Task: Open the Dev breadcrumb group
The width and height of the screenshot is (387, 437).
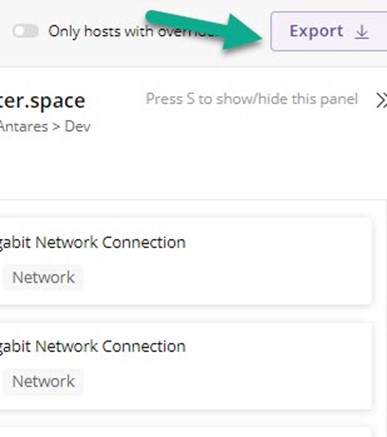Action: (x=78, y=127)
